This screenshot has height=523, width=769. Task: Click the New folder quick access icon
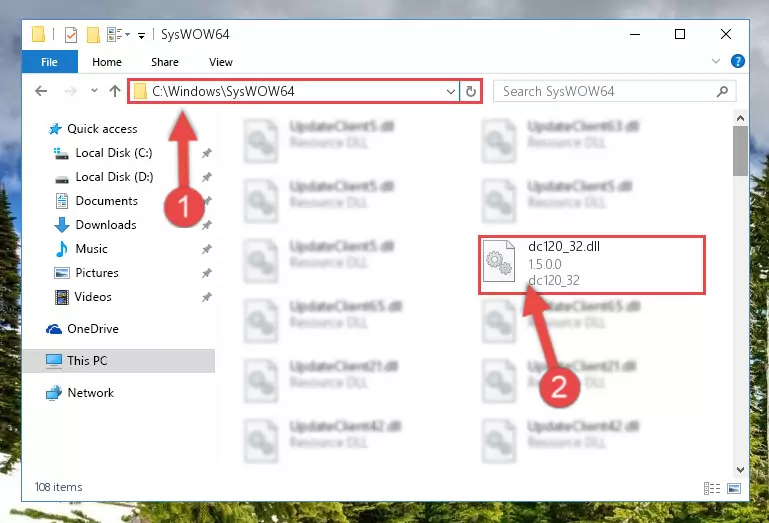(x=93, y=35)
